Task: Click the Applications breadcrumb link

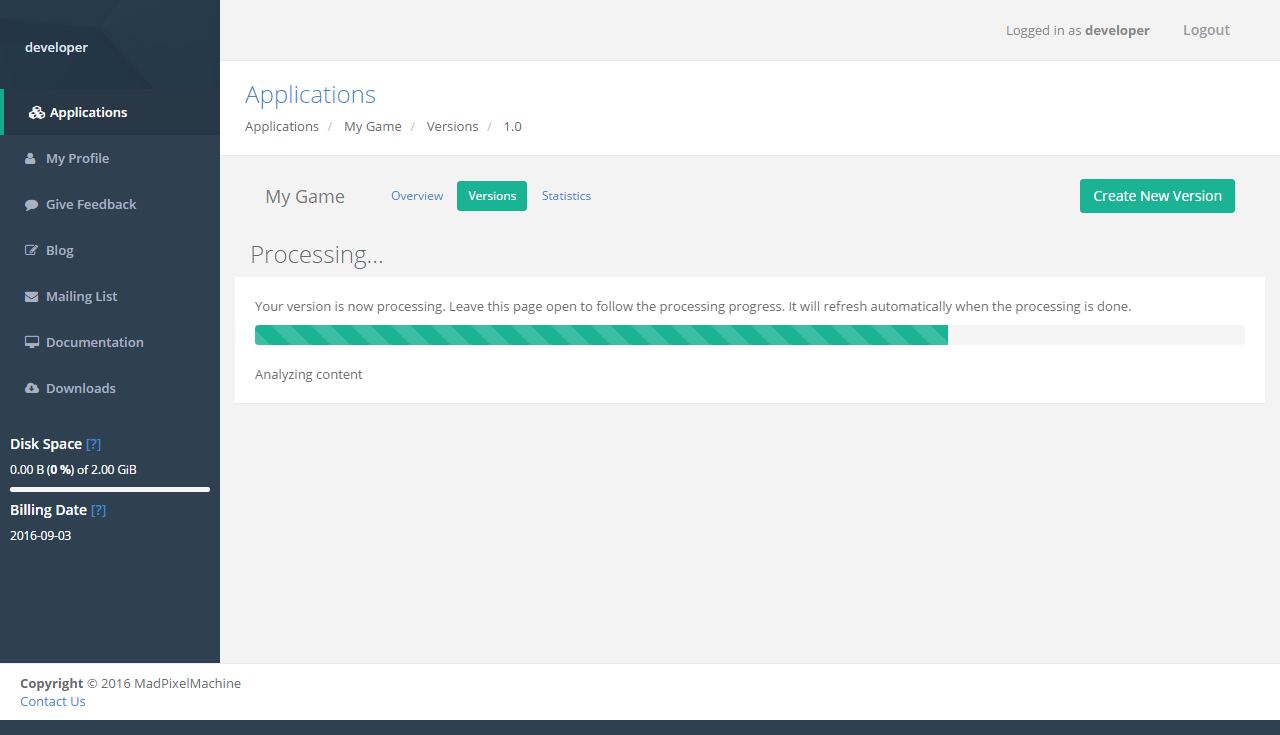Action: point(282,127)
